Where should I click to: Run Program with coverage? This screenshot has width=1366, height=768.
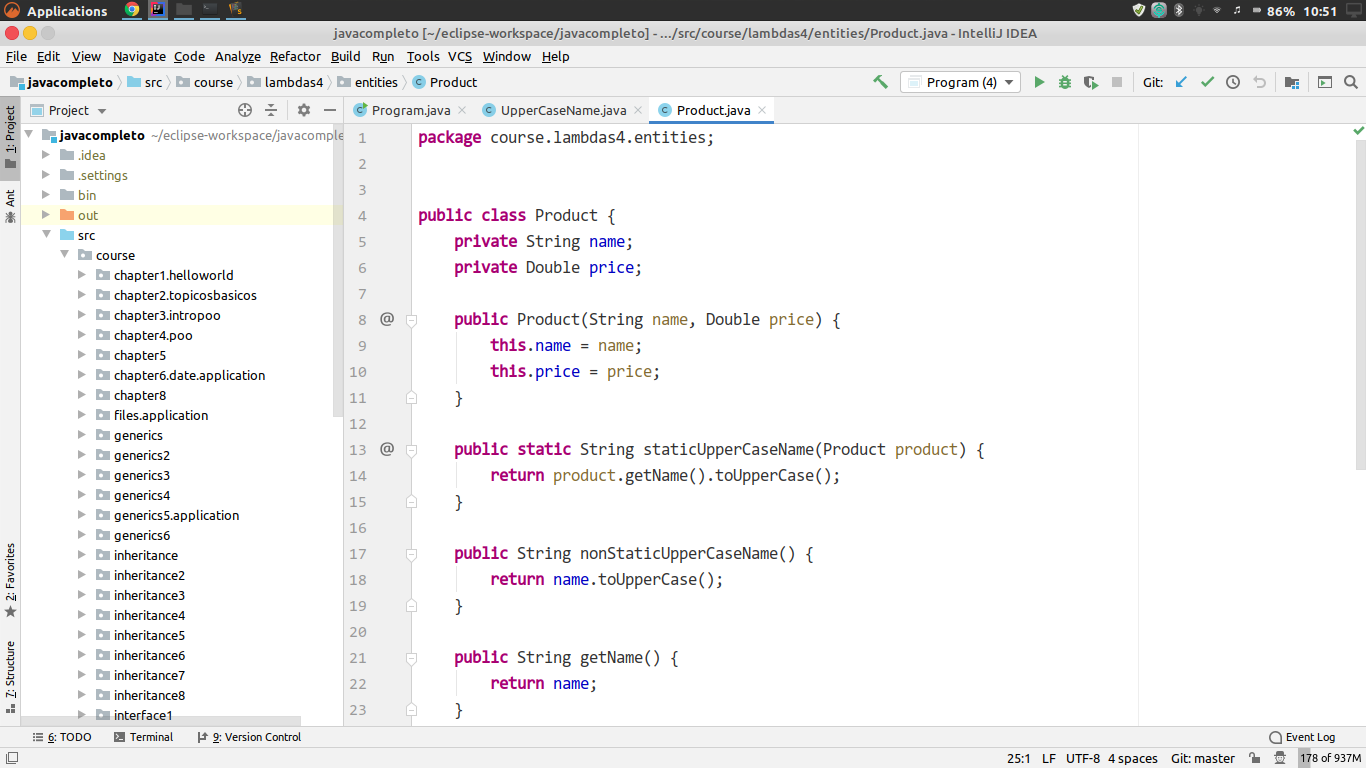(x=1090, y=82)
